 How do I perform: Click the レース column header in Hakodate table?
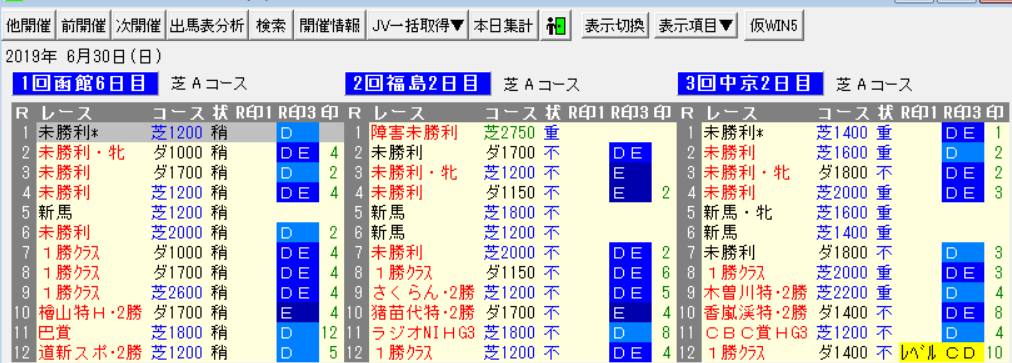click(66, 112)
